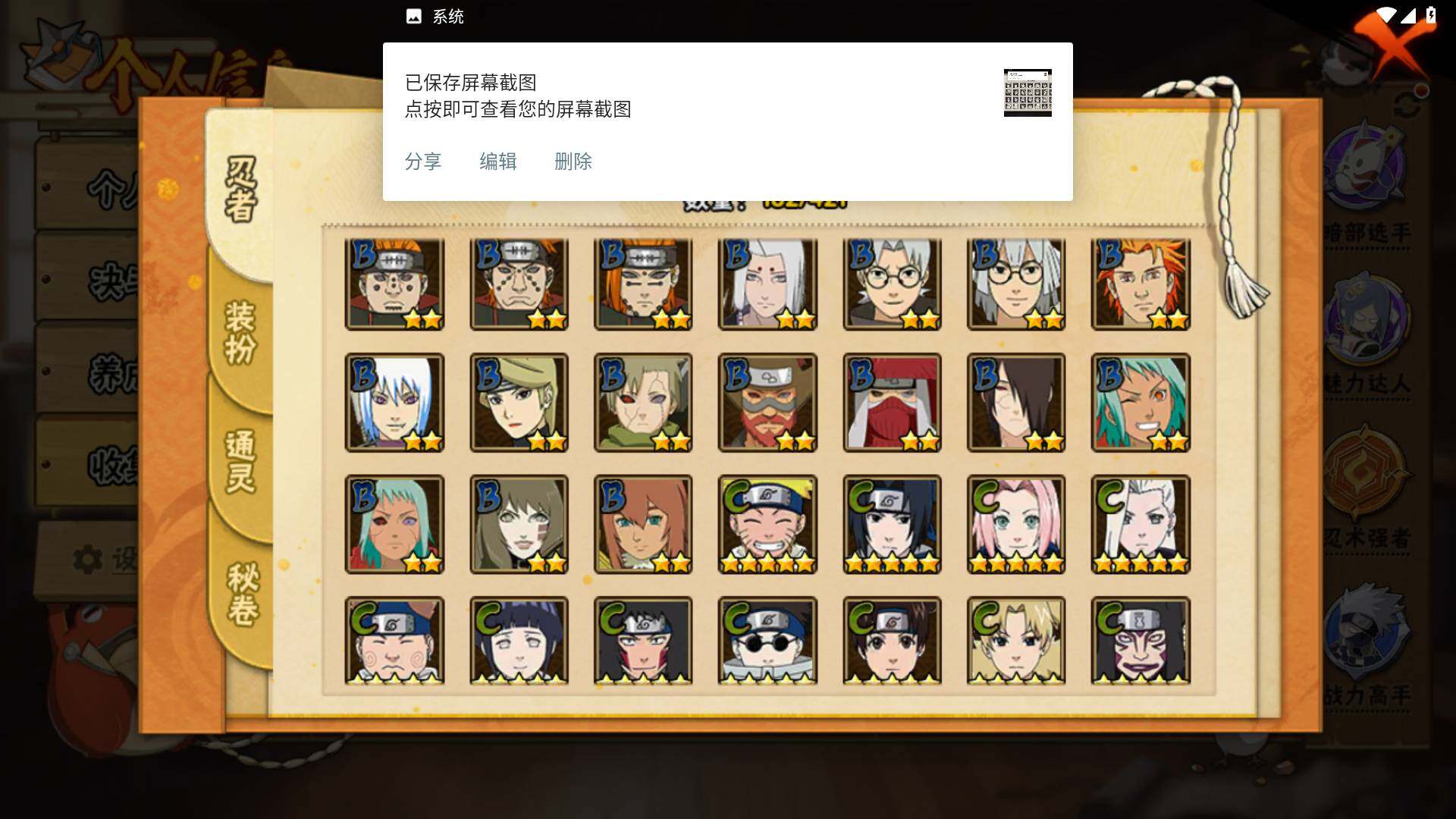Screen dimensions: 1456x819
Task: Select Shino's sunglasses ninja portrait
Action: click(767, 642)
